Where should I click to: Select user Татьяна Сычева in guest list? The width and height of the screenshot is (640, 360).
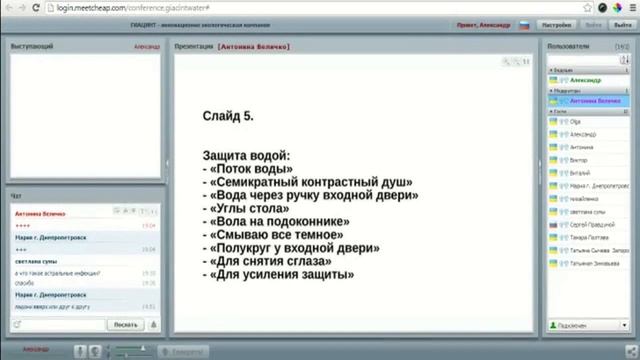588,251
